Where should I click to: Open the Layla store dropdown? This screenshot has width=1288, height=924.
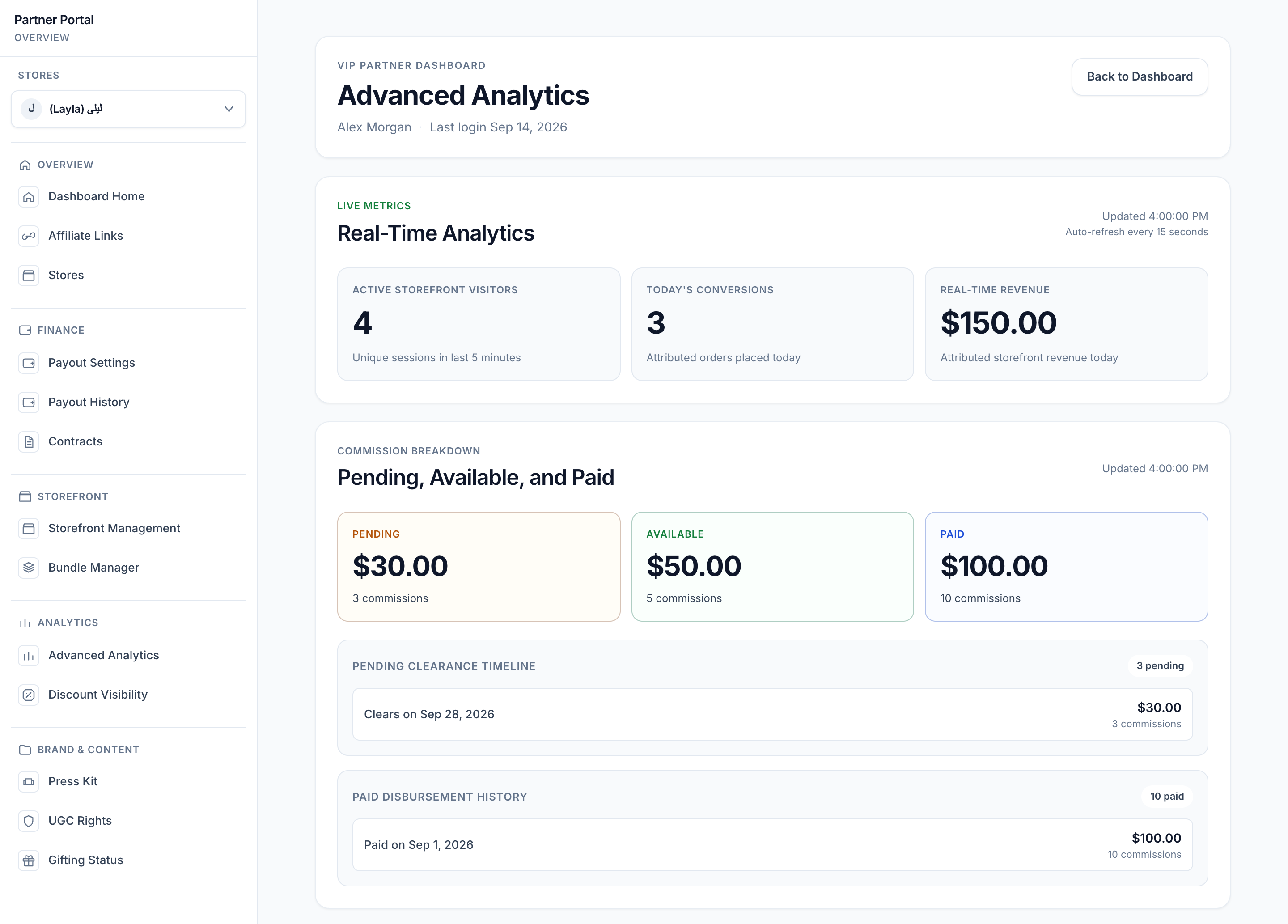point(128,109)
